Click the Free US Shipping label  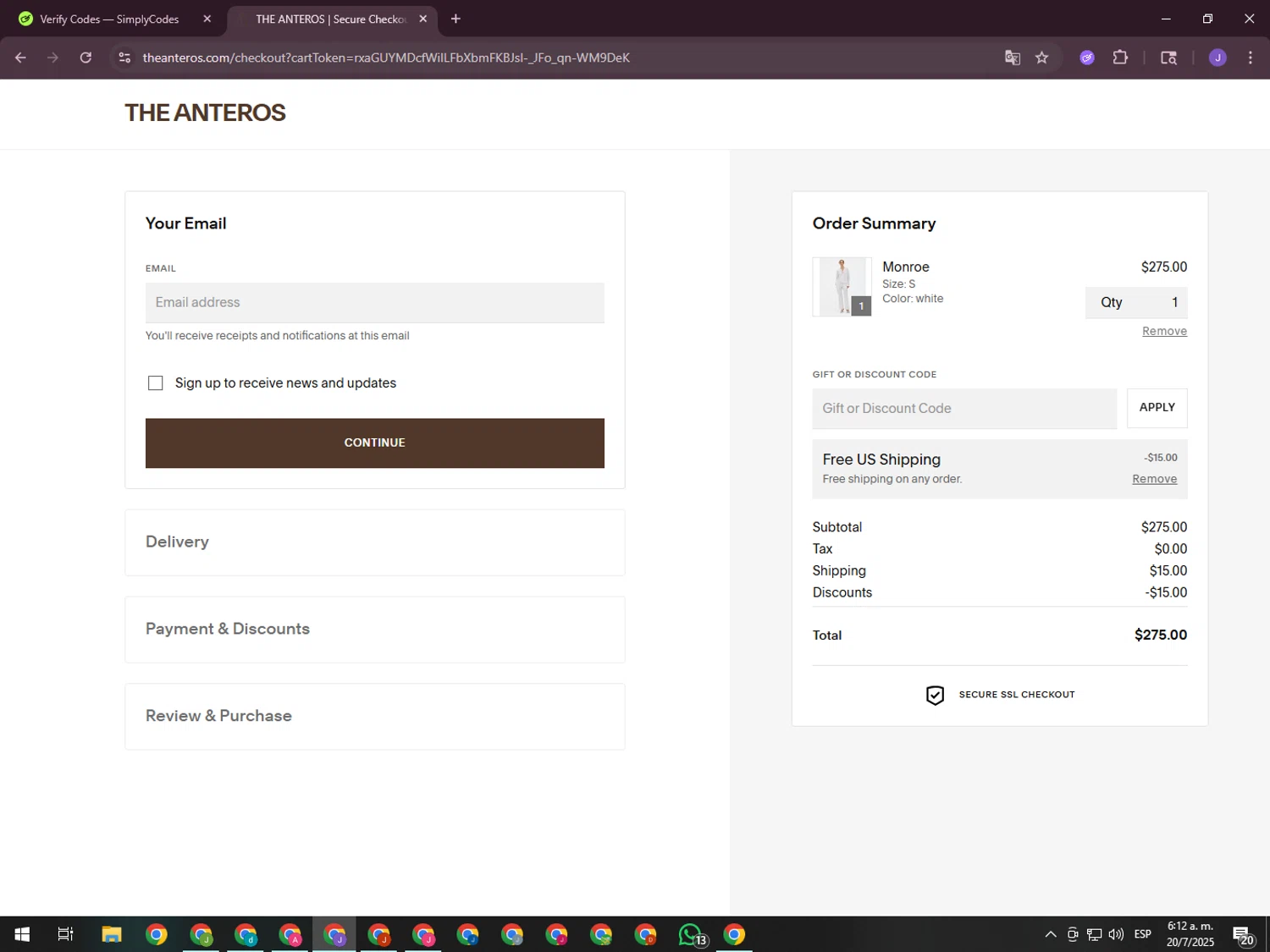pyautogui.click(x=881, y=459)
